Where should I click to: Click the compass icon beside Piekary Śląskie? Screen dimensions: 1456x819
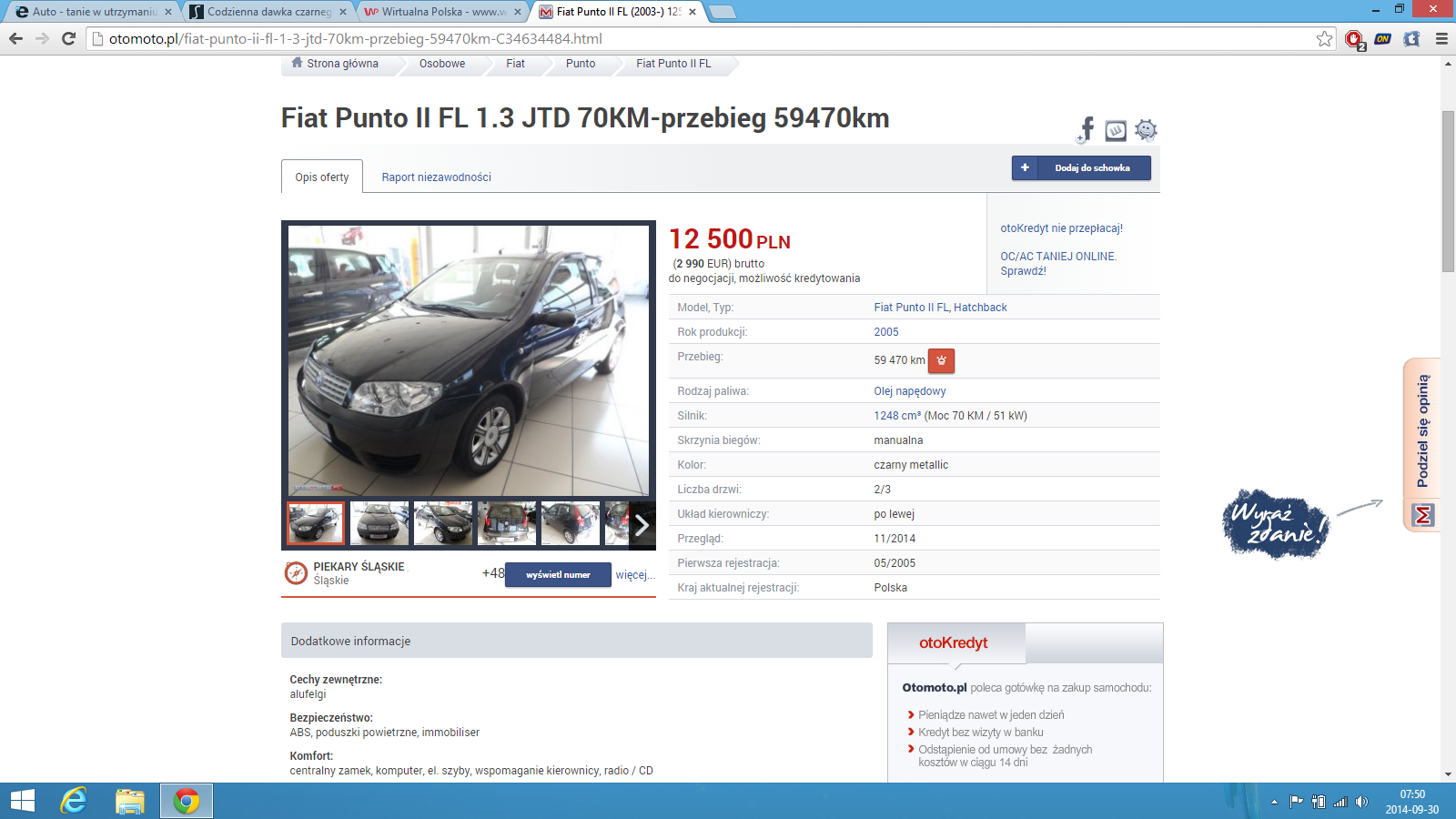point(296,572)
